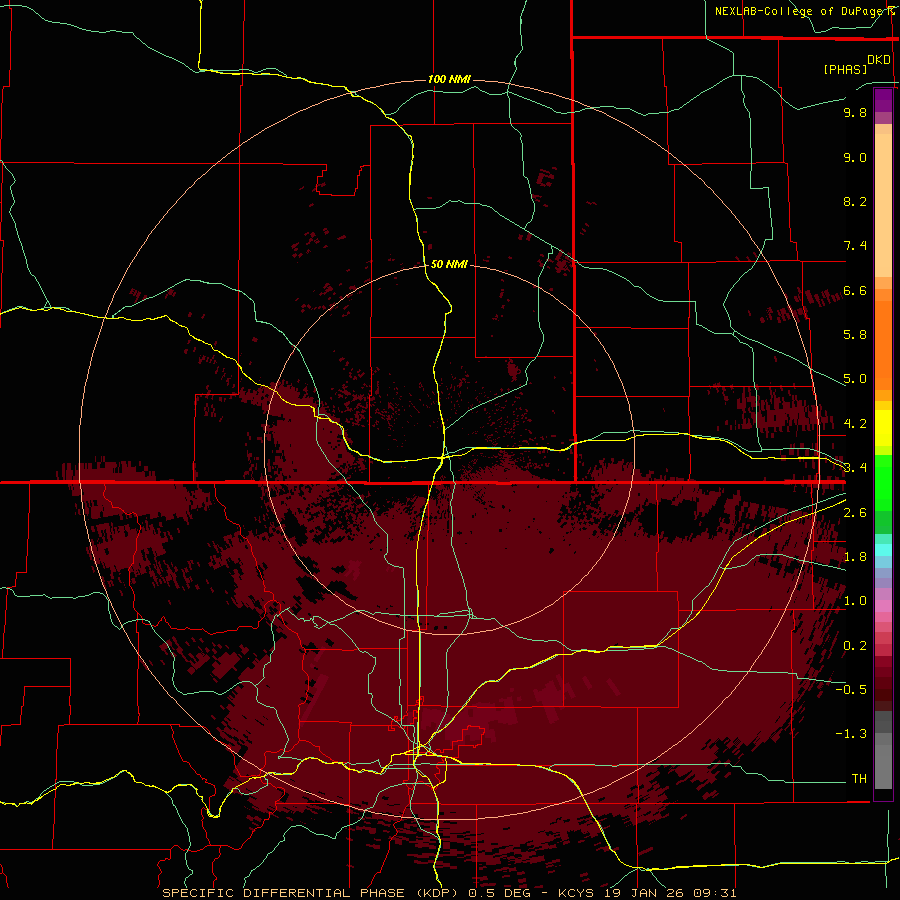Click the 1.8 value on the color scale
This screenshot has height=900, width=900.
(x=855, y=557)
